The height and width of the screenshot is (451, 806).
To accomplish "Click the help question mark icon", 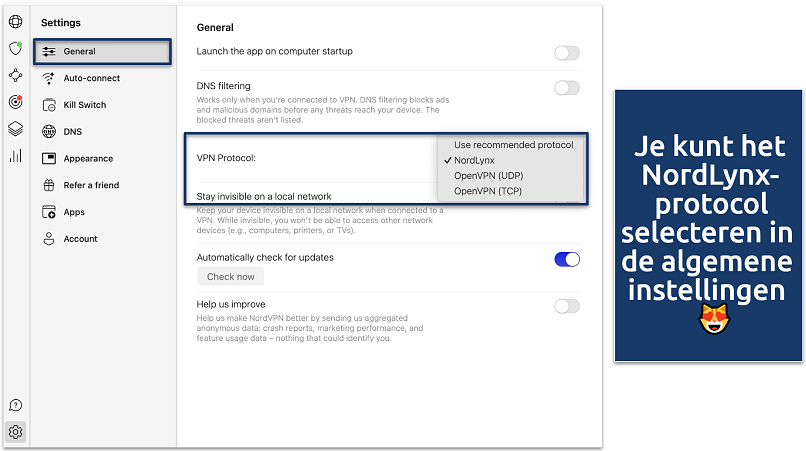I will (x=15, y=405).
